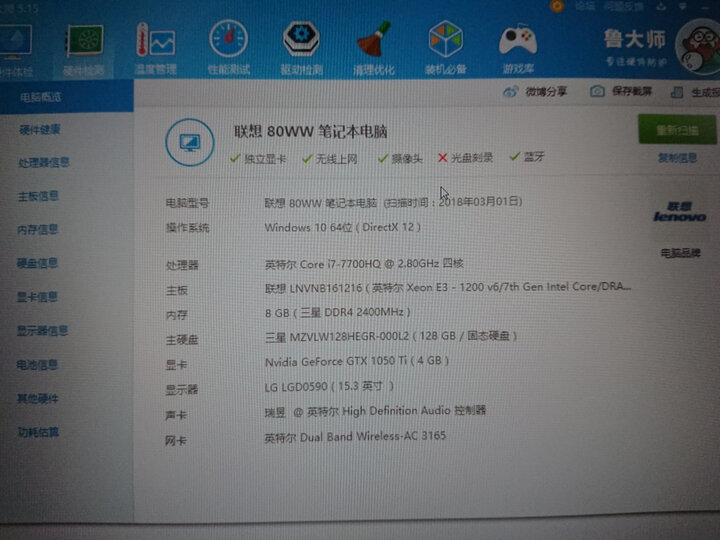Click the 8 GB 三星 DDR4 2400MHz value
The width and height of the screenshot is (720, 540).
[x=338, y=312]
